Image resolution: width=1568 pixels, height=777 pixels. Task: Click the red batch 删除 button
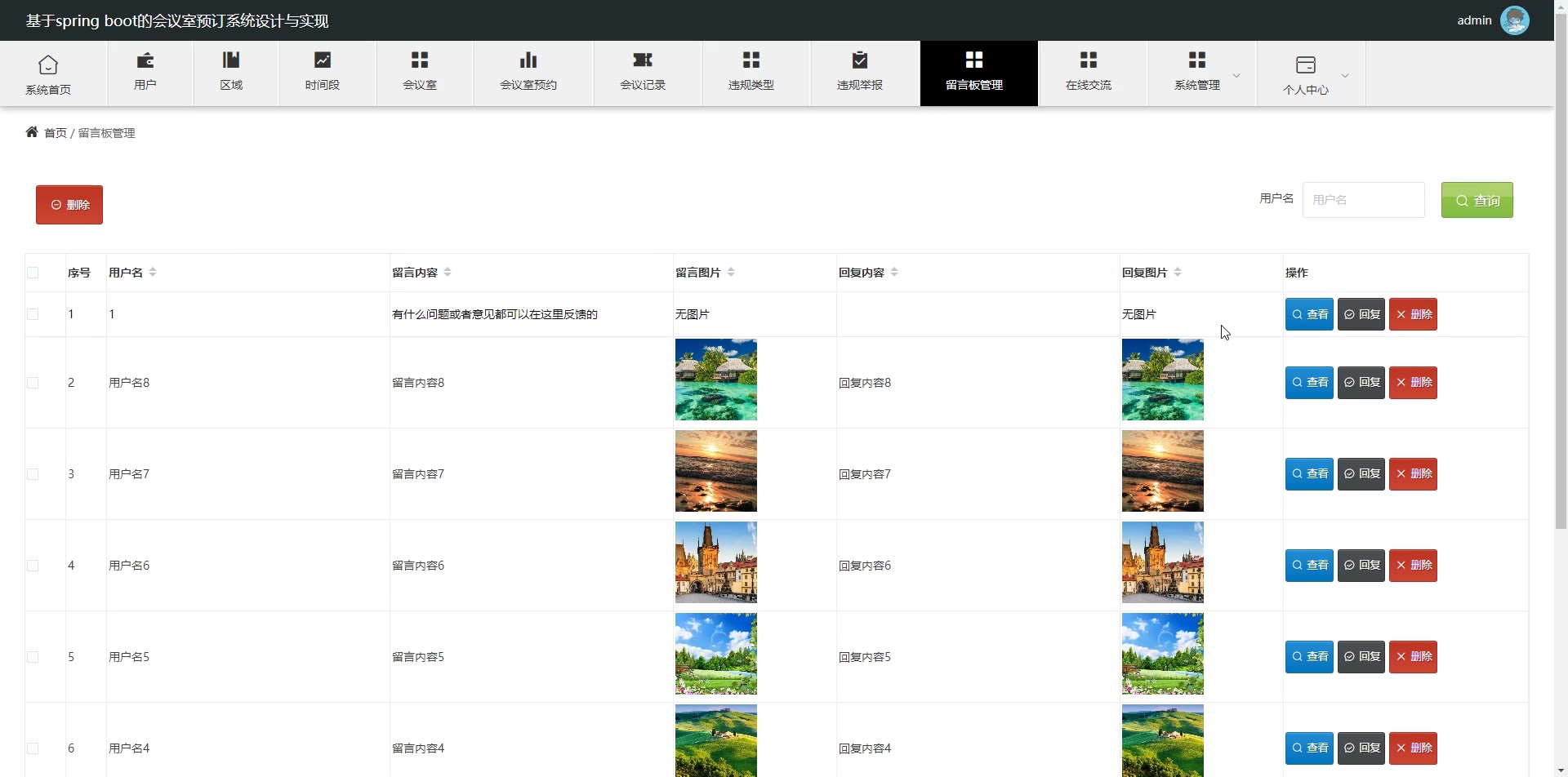point(69,205)
